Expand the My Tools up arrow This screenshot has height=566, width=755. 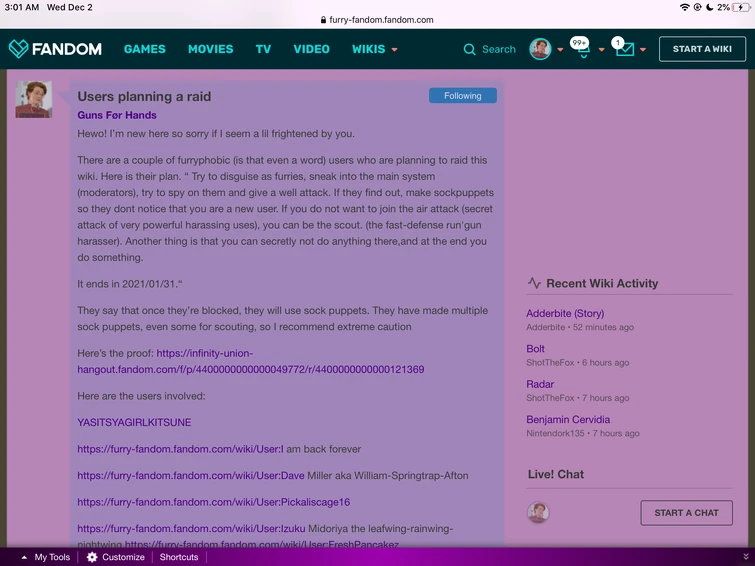click(24, 557)
